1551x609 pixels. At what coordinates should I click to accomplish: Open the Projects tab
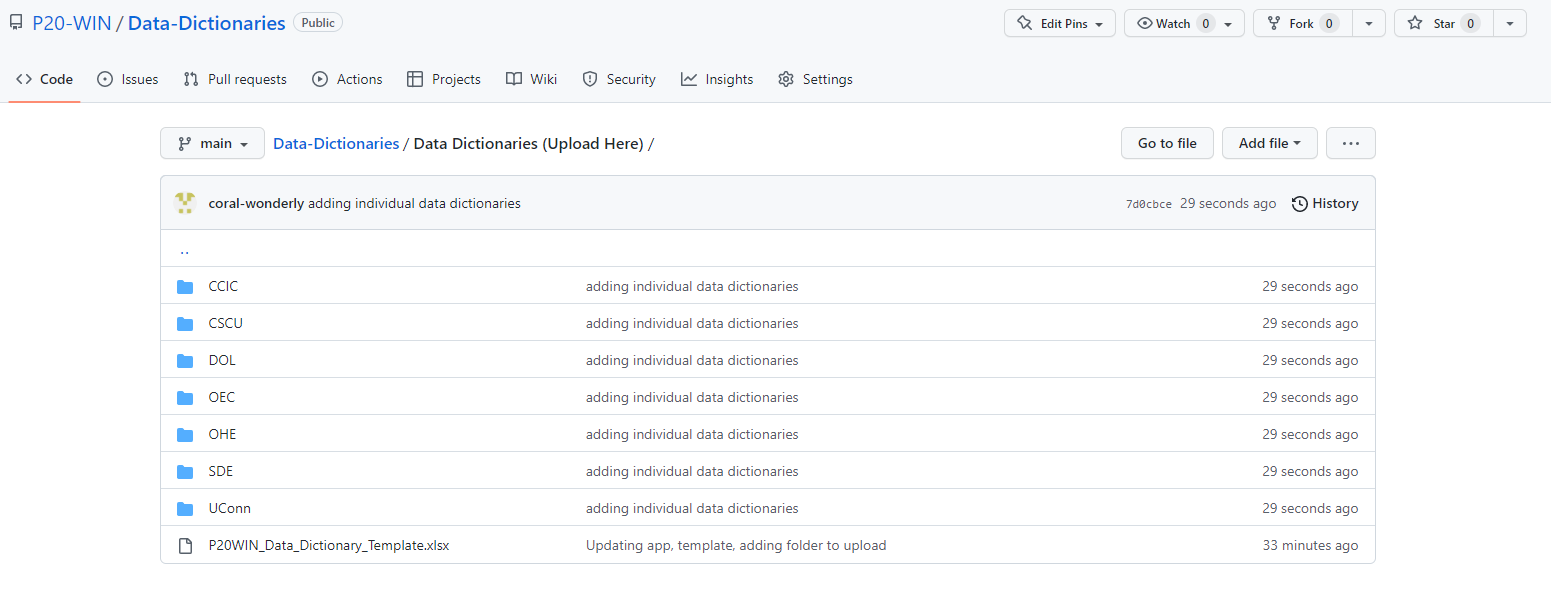(444, 79)
